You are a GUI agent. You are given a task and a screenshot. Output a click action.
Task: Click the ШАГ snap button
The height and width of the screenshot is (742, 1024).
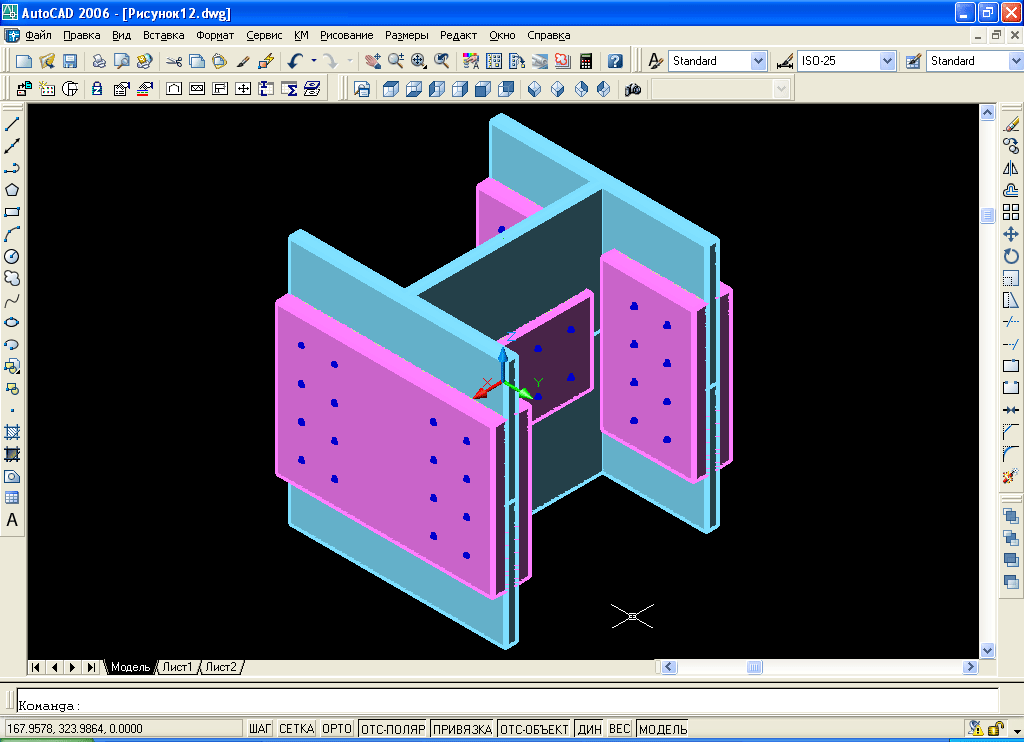(260, 729)
